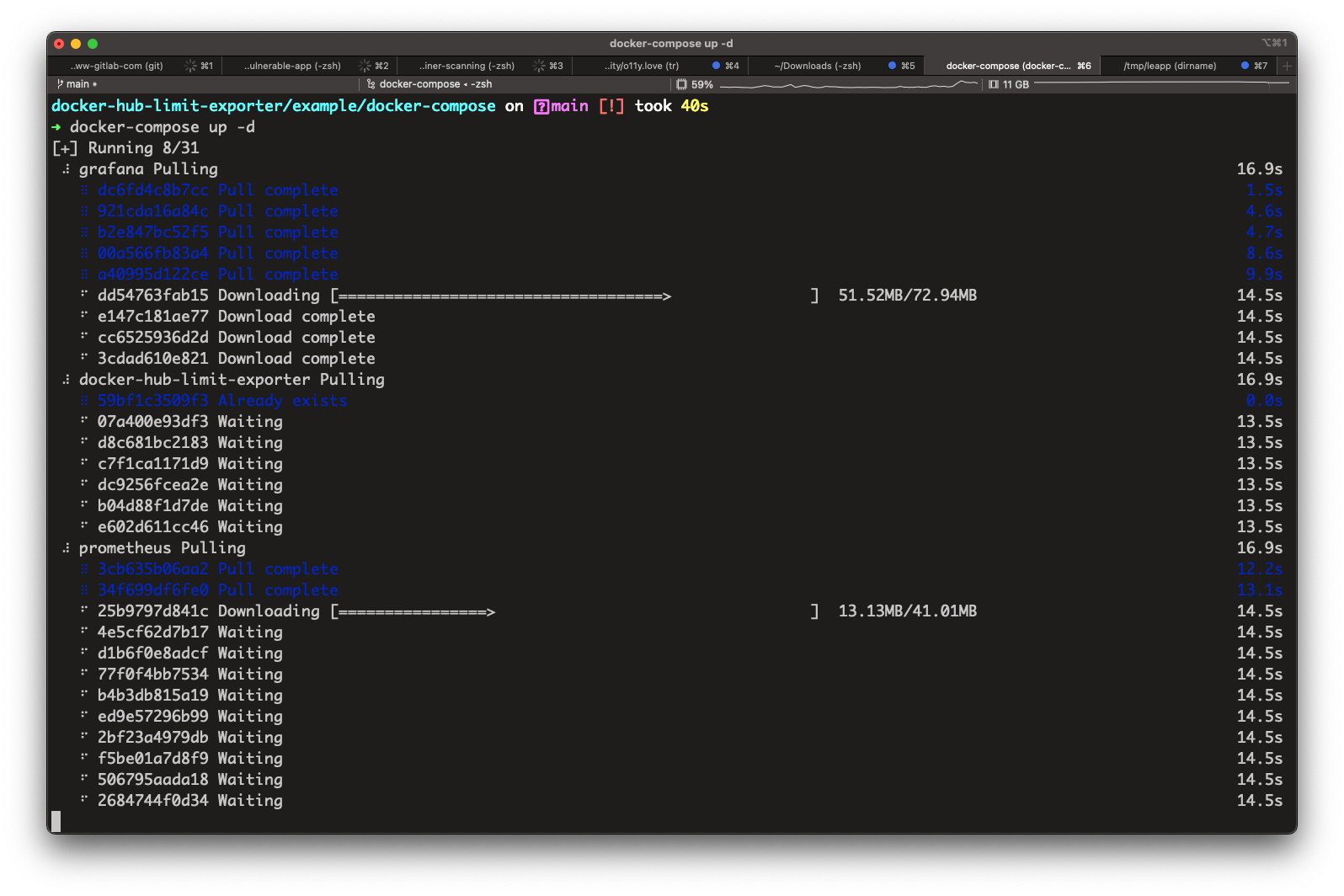The width and height of the screenshot is (1344, 896).
Task: Click the job tree icon beside docker-compose
Action: click(x=371, y=84)
